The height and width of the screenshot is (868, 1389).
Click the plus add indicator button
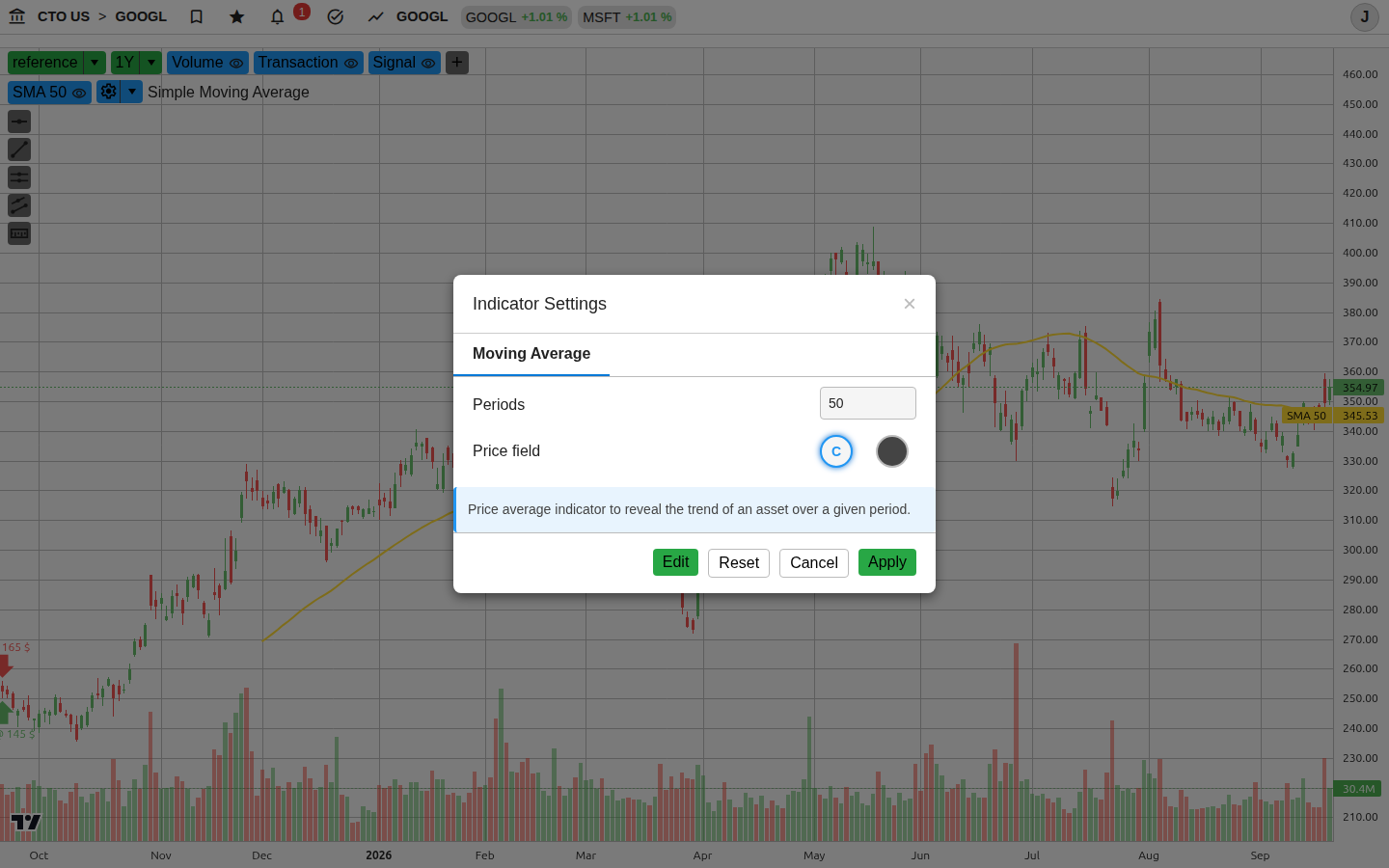(x=457, y=63)
